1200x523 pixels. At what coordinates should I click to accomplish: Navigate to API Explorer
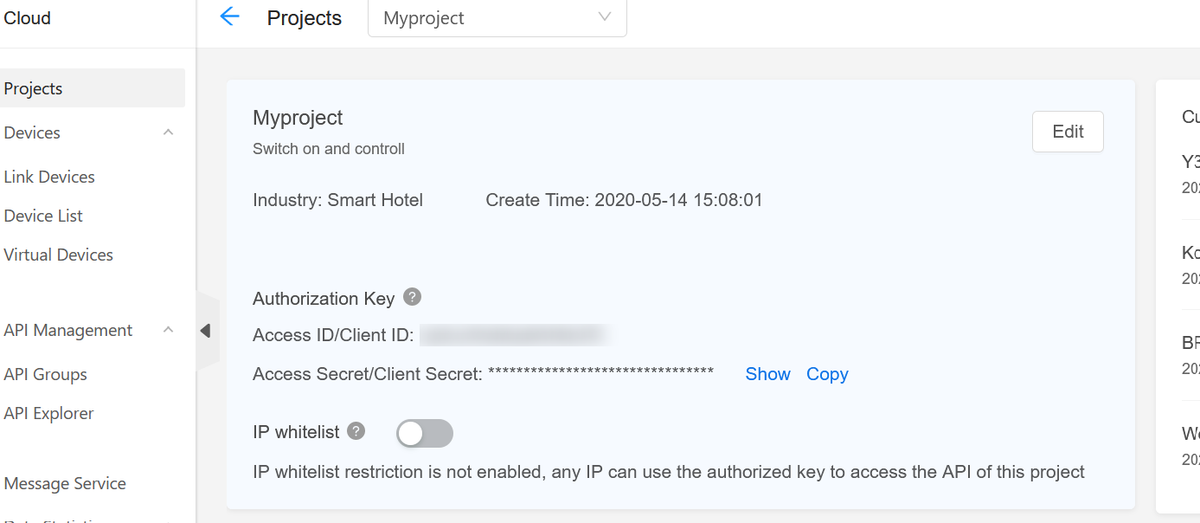pos(49,413)
